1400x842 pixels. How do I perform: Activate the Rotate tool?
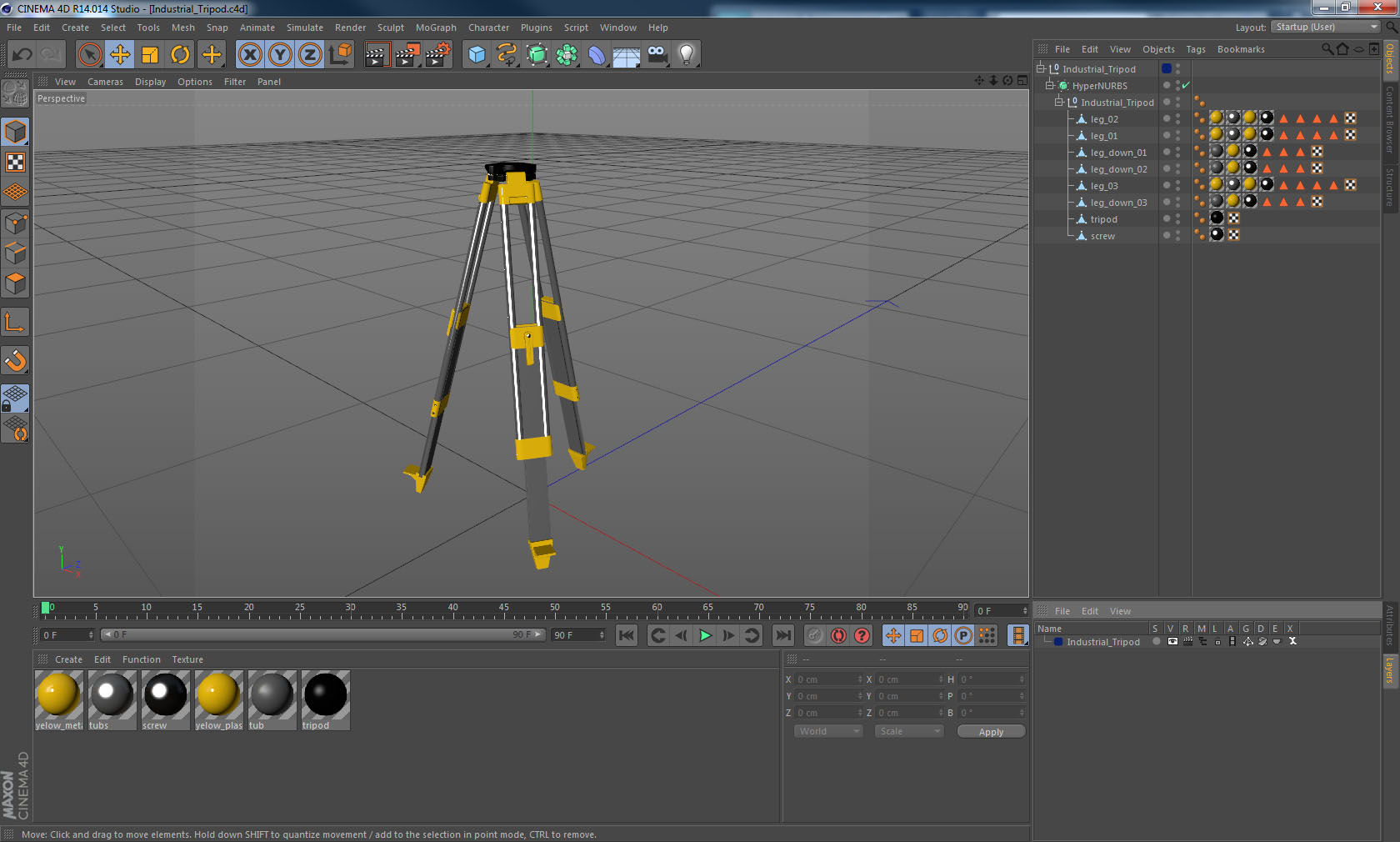[x=180, y=55]
